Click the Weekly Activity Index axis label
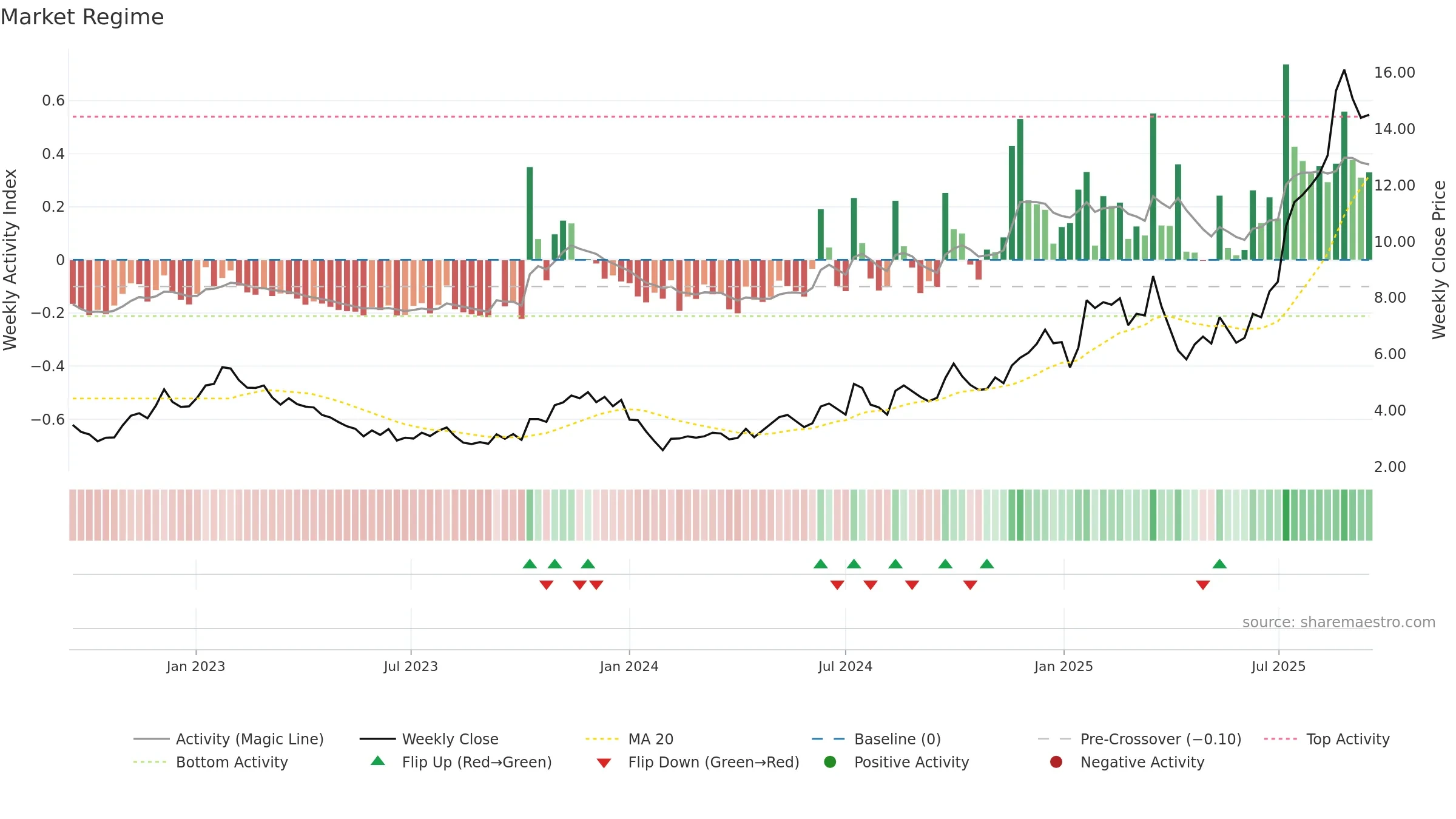This screenshot has width=1456, height=819. pyautogui.click(x=10, y=260)
